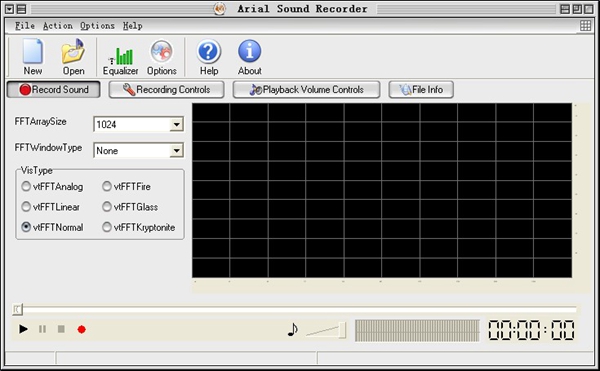Click the window shade button beside the title bar arrow
The image size is (600, 371).
22,9
